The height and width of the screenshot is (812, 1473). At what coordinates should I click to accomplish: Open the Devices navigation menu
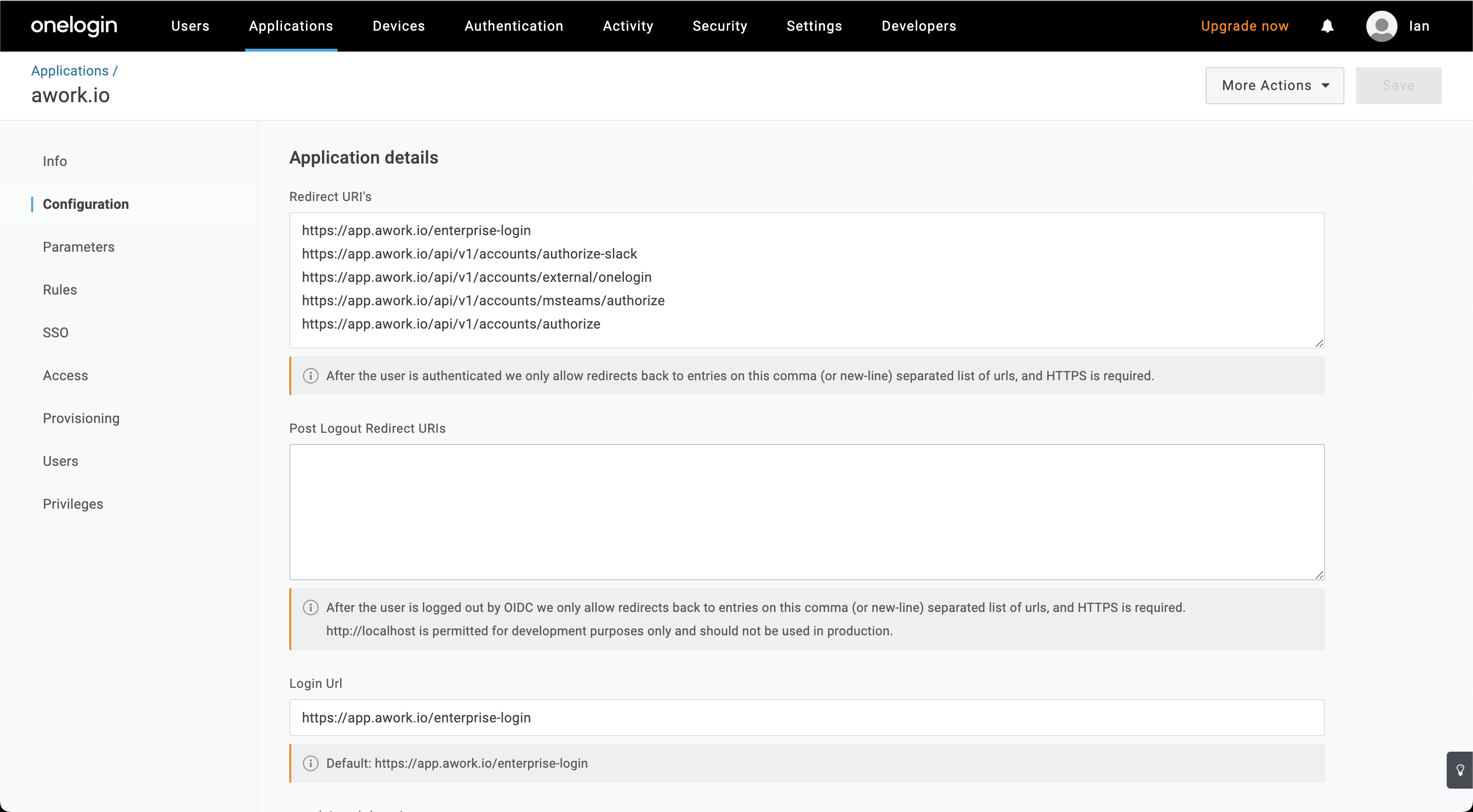399,26
